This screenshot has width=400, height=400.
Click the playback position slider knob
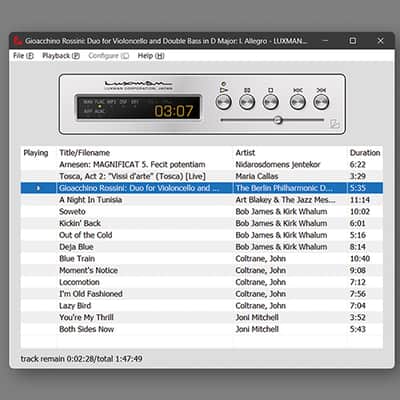coord(278,120)
